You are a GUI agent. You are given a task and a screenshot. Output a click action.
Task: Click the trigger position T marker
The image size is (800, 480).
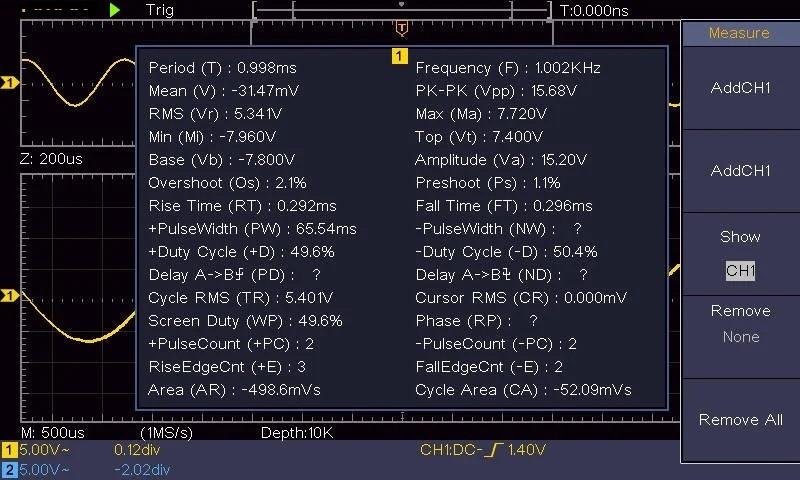[x=402, y=29]
